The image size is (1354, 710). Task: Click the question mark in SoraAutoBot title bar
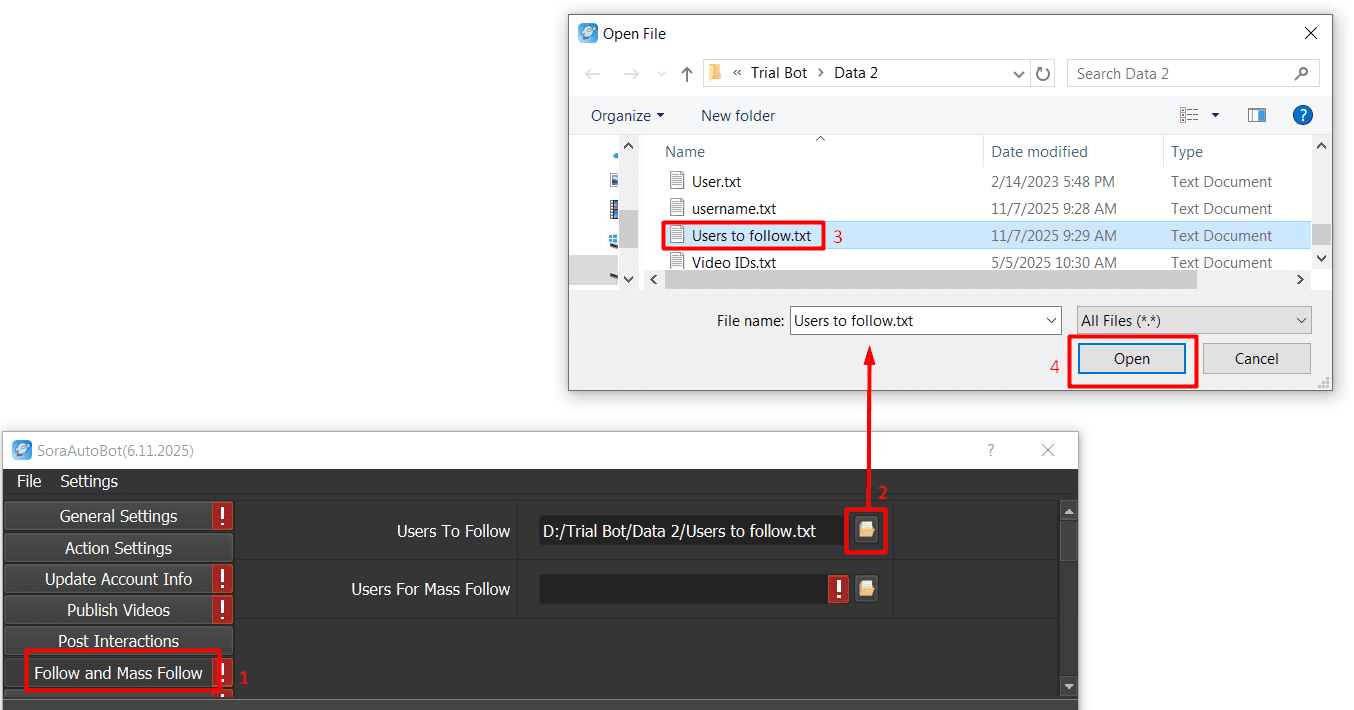(990, 450)
